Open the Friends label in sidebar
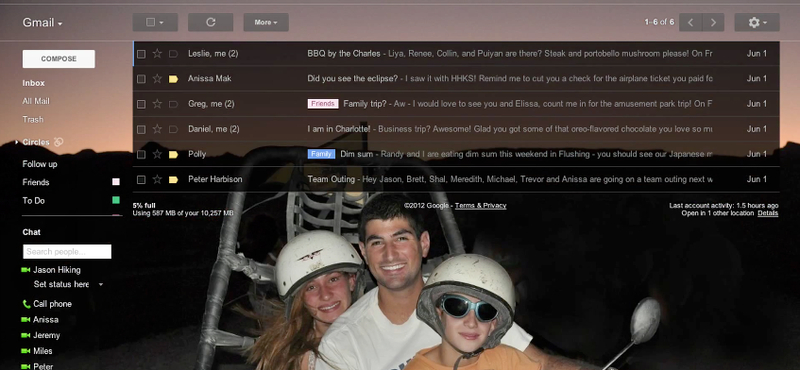This screenshot has width=800, height=370. (x=36, y=183)
